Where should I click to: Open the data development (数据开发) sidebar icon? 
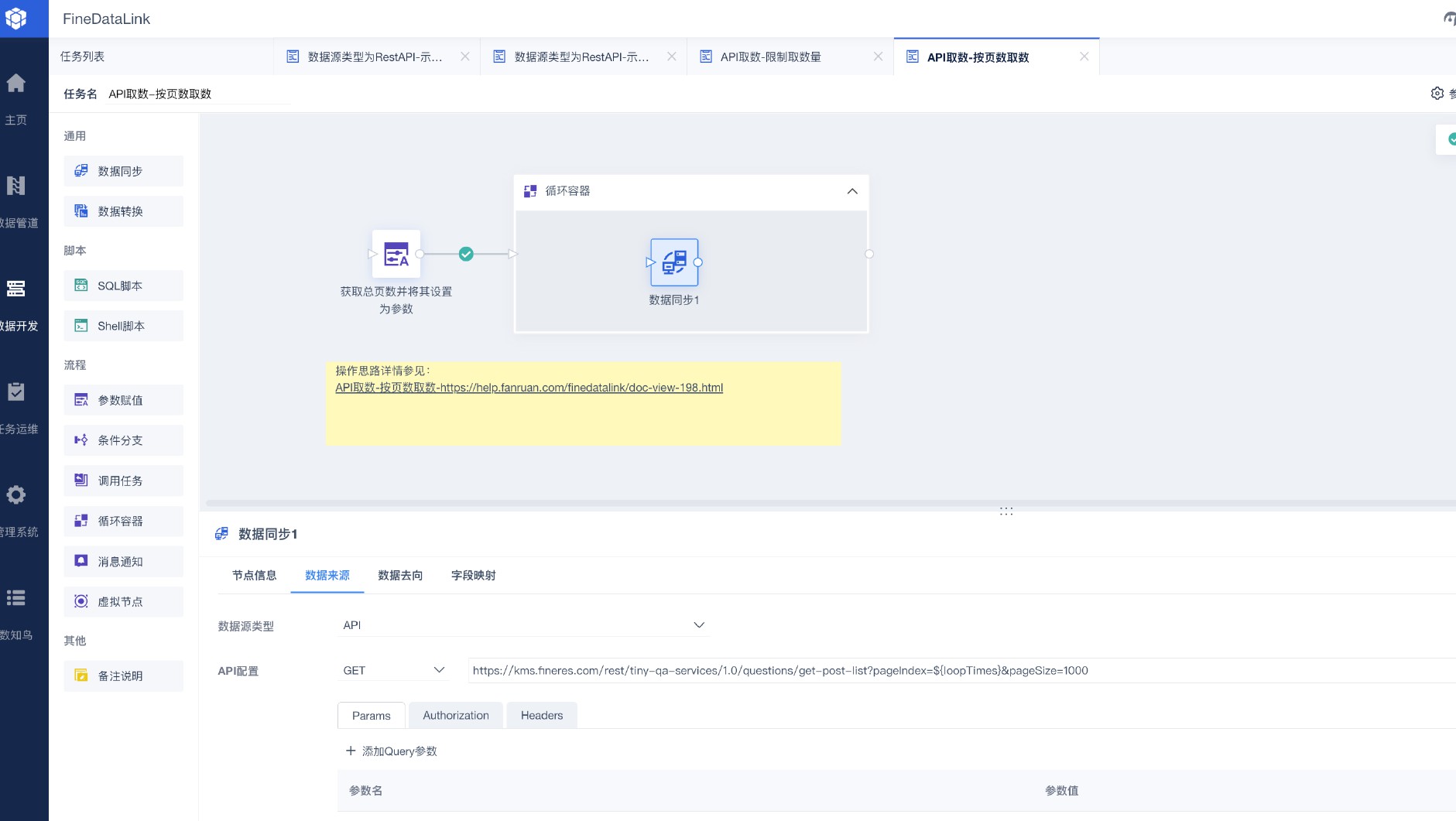(x=15, y=289)
